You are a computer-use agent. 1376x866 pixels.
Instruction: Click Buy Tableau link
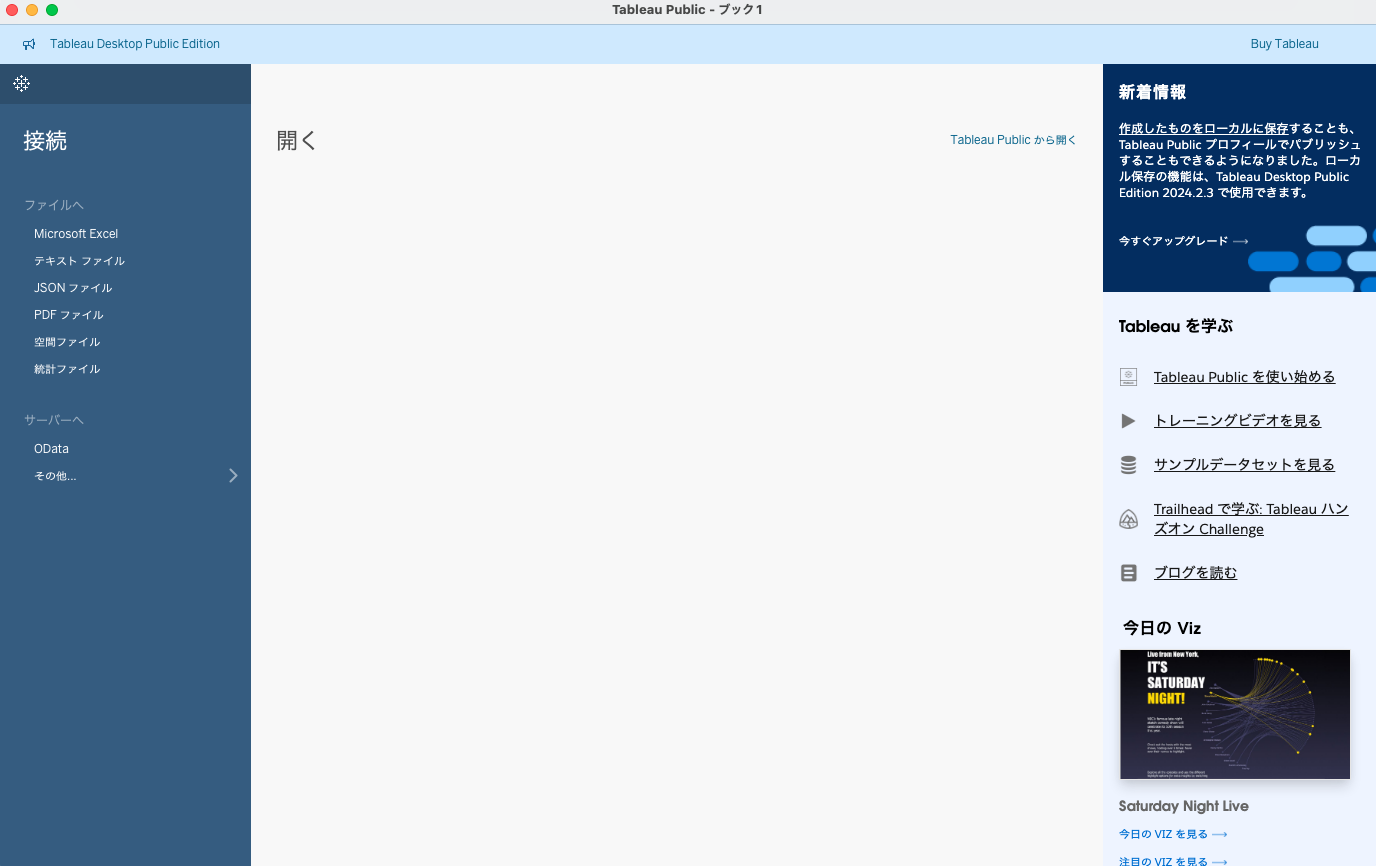pos(1284,44)
